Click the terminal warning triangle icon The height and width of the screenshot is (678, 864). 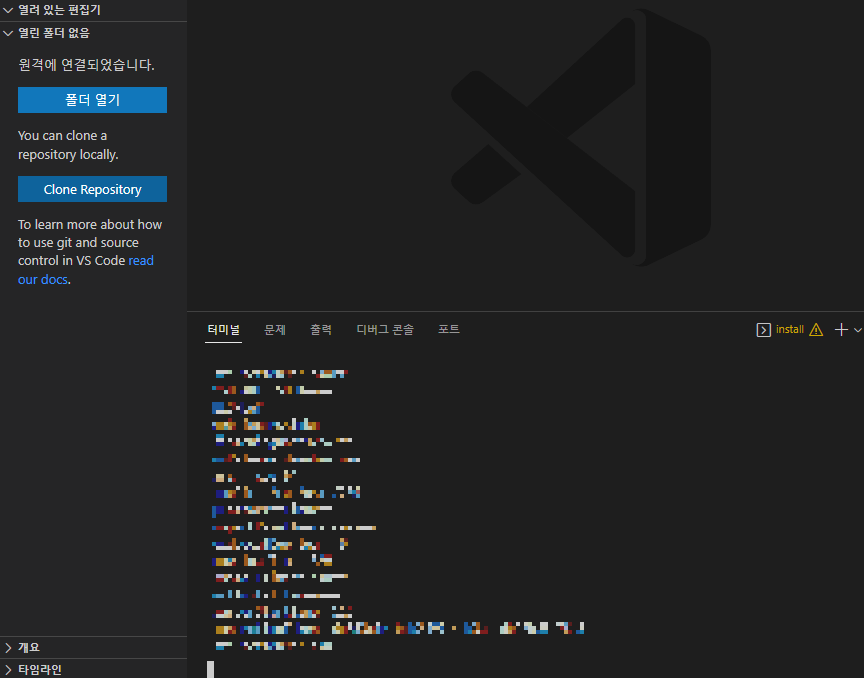(816, 330)
